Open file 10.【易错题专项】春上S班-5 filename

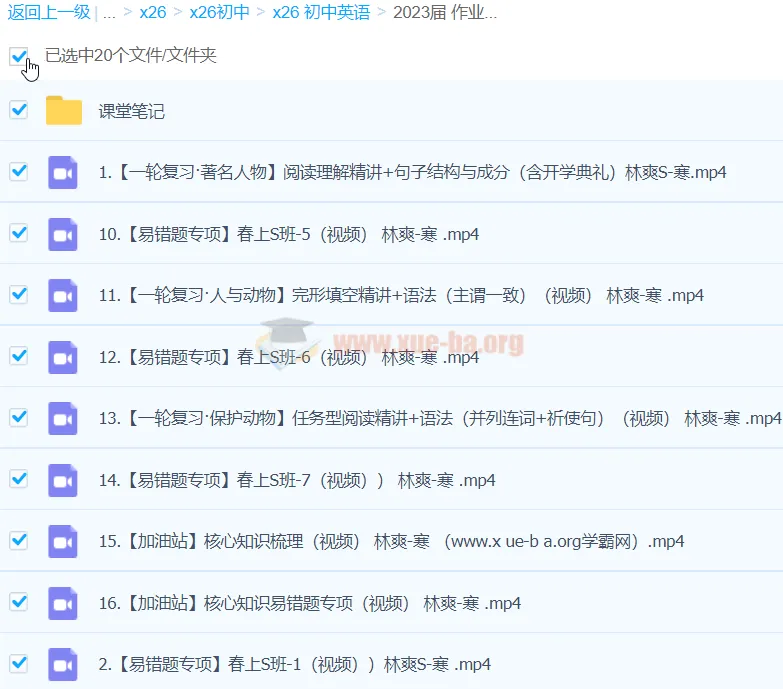(288, 235)
